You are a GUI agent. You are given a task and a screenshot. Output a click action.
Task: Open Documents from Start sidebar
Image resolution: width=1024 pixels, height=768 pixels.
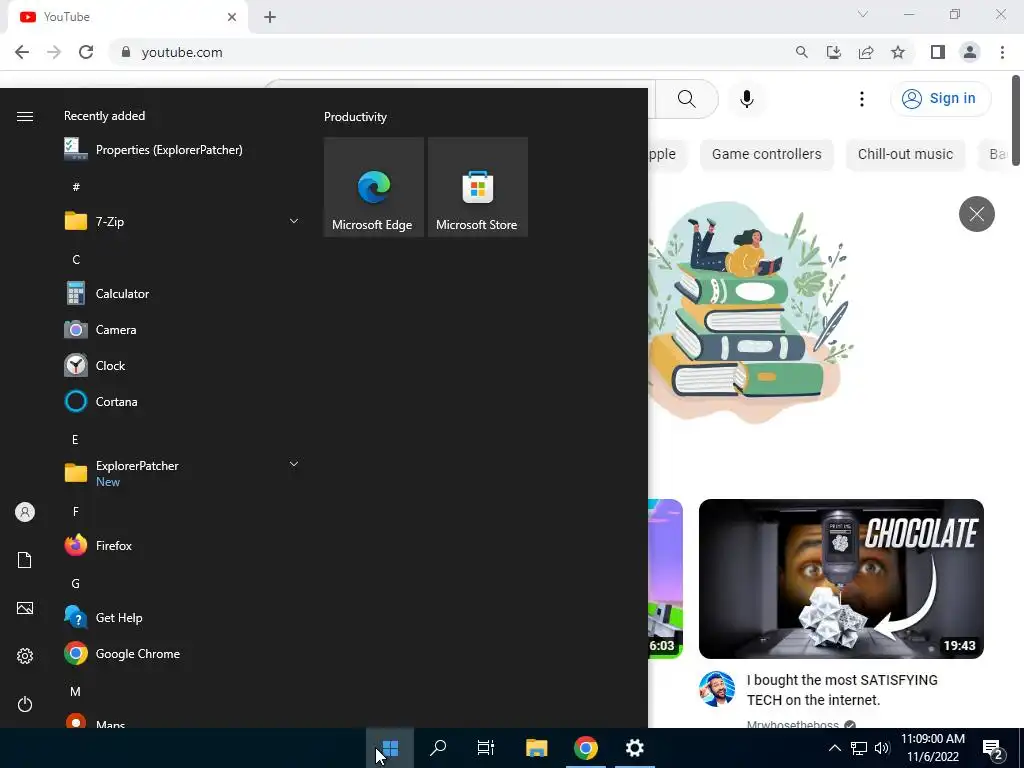click(x=25, y=560)
